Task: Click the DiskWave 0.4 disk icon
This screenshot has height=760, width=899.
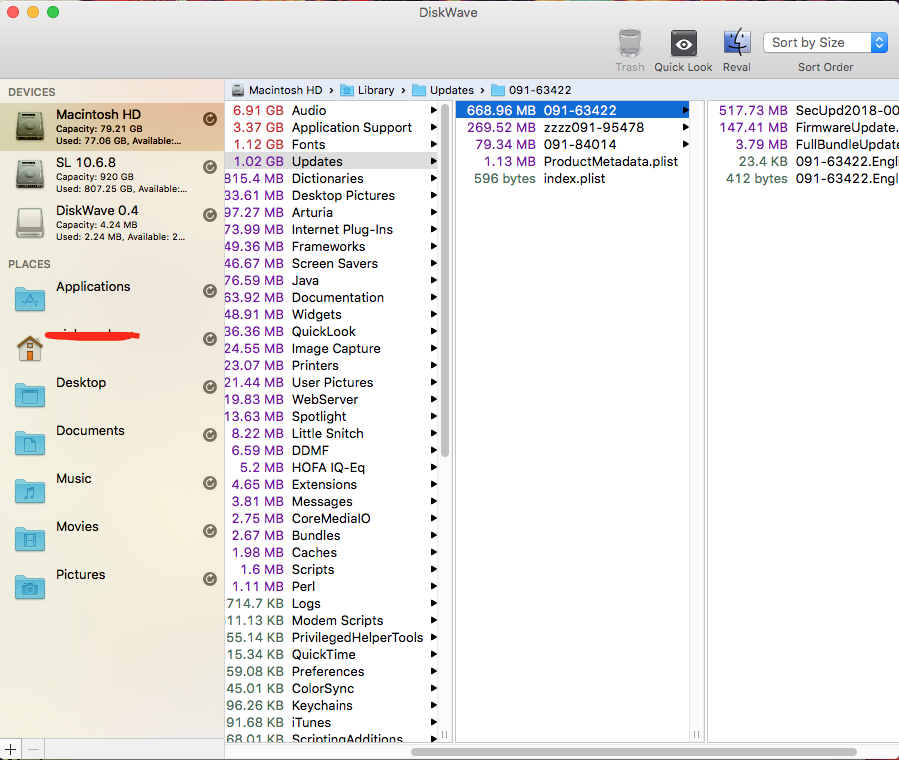Action: (x=30, y=222)
